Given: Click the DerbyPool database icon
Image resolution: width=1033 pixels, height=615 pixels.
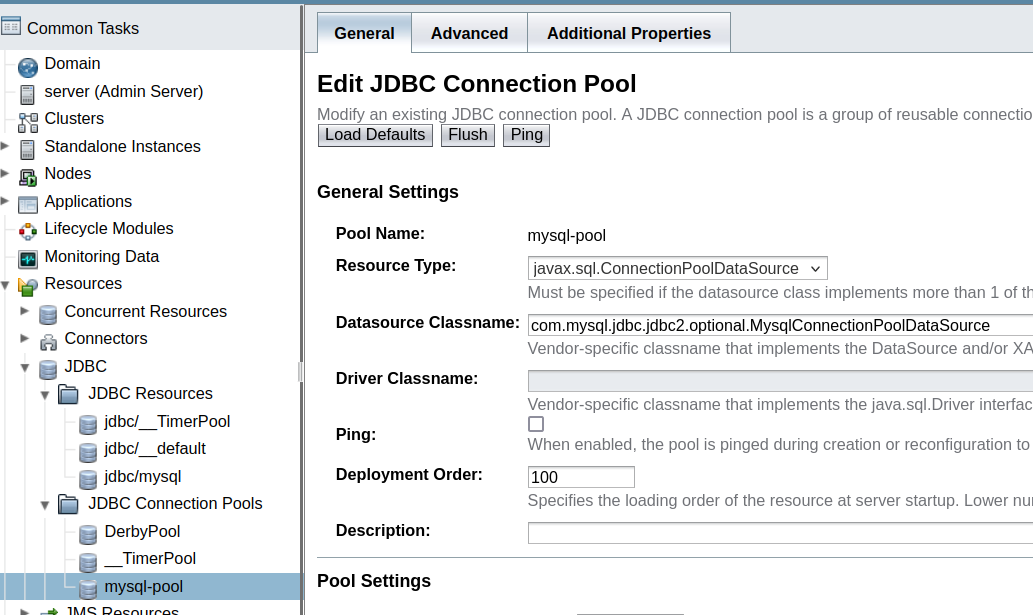Looking at the screenshot, I should pyautogui.click(x=88, y=533).
